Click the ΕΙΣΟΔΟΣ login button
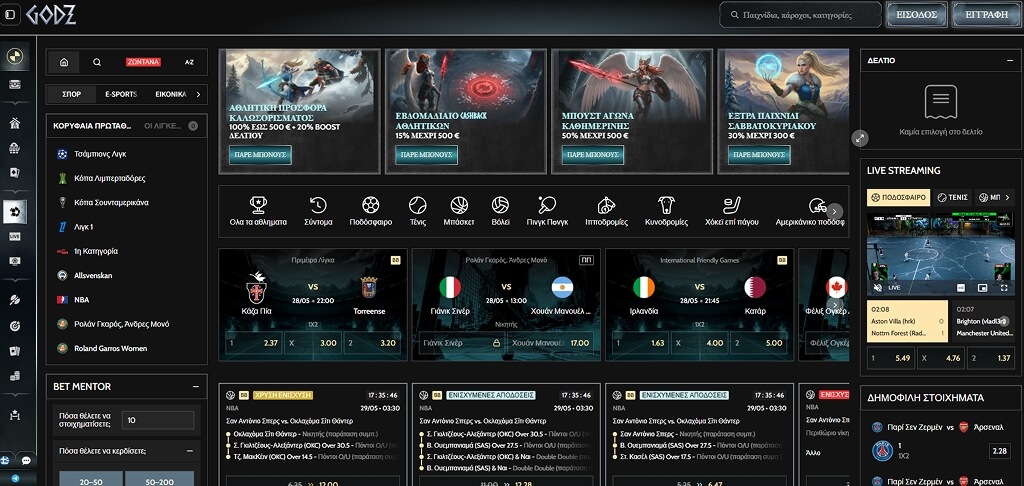 coord(916,14)
